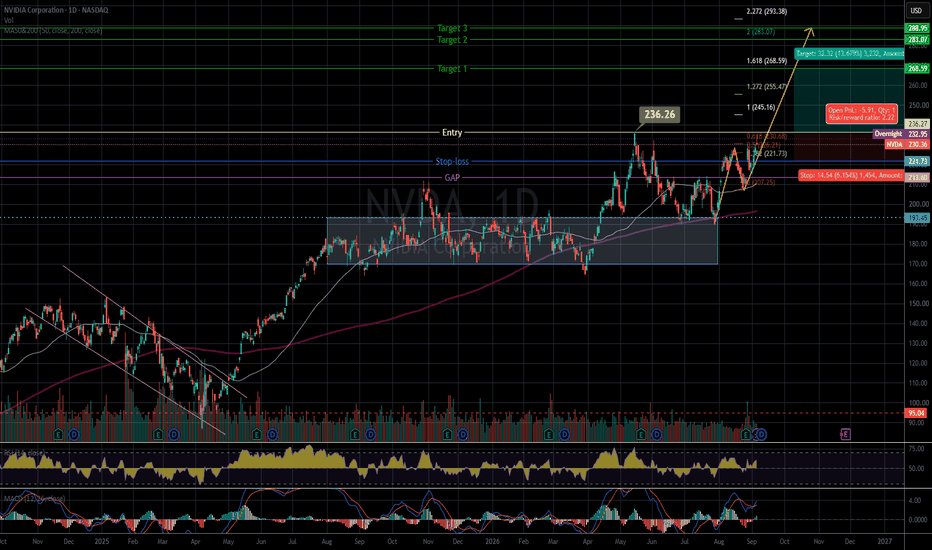The height and width of the screenshot is (550, 932).
Task: Click the dividend D marker in December 2025
Action: [462, 435]
